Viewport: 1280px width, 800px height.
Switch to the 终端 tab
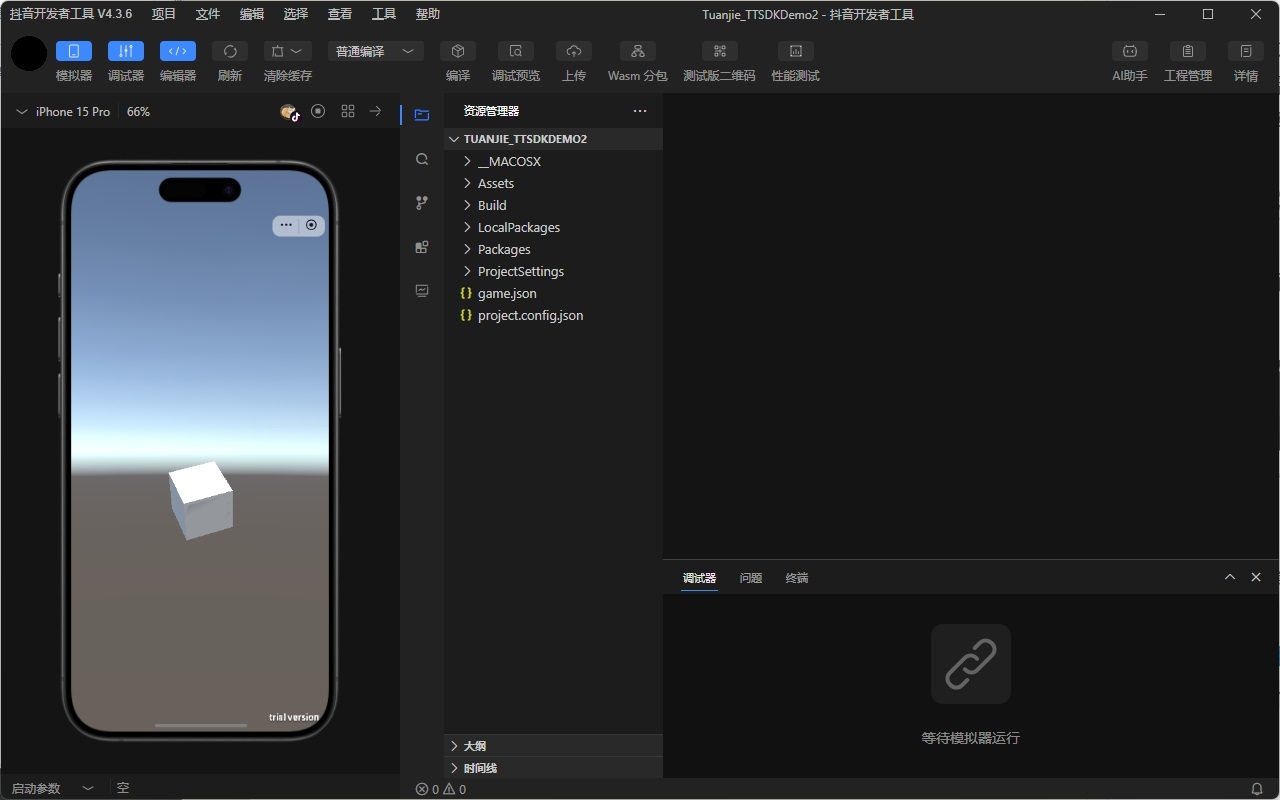tap(797, 578)
